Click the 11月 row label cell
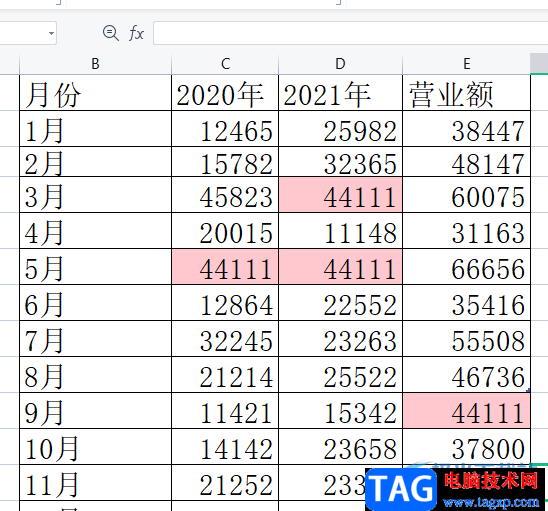 tap(95, 483)
